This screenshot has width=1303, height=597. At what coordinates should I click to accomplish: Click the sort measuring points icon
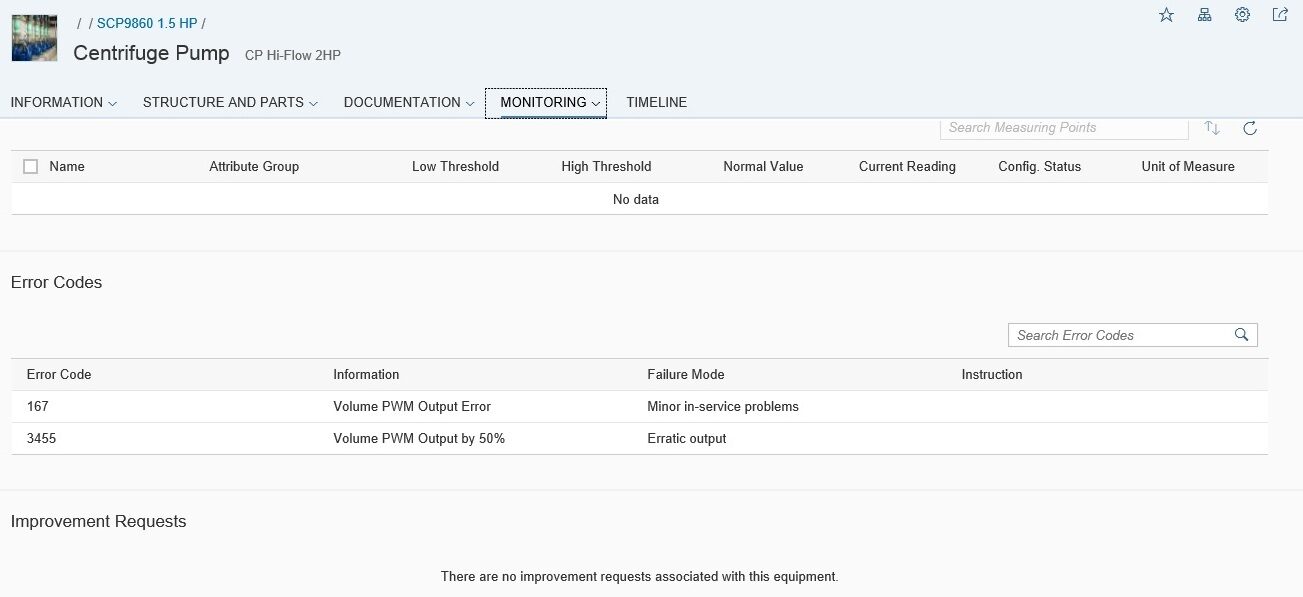point(1212,128)
